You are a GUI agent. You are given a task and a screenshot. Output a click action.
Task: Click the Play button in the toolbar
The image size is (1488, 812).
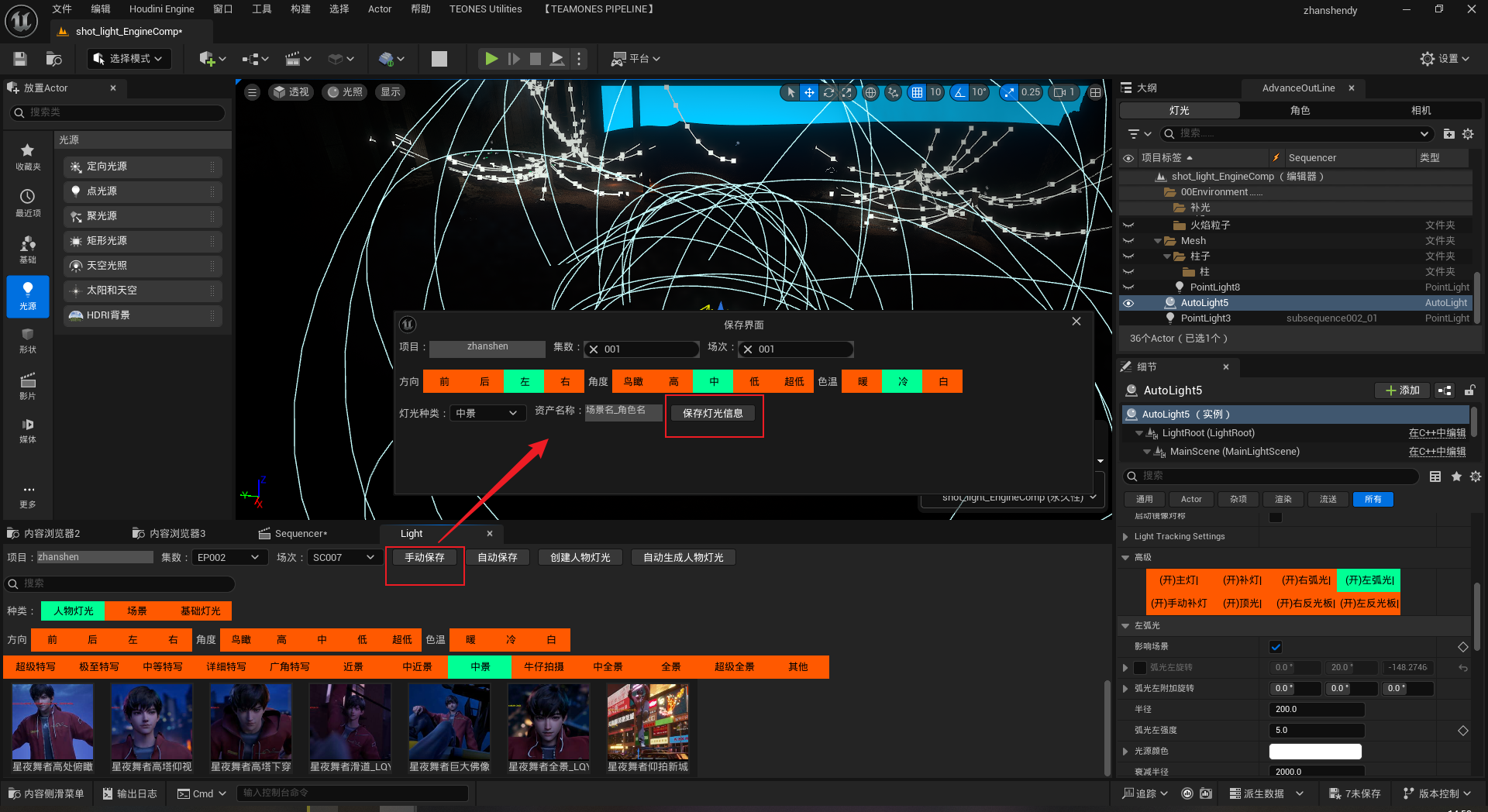click(x=491, y=59)
